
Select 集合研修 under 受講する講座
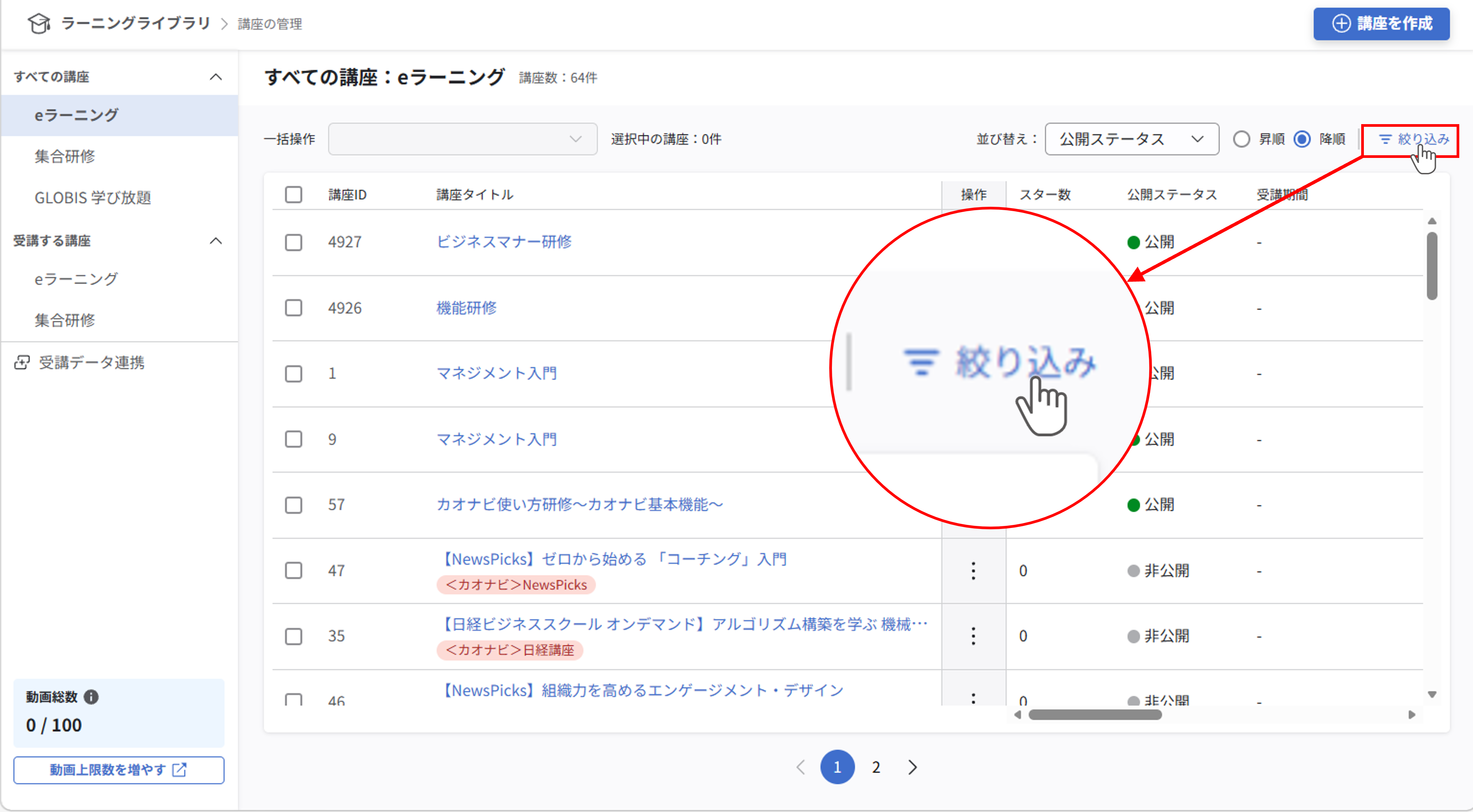[120, 321]
